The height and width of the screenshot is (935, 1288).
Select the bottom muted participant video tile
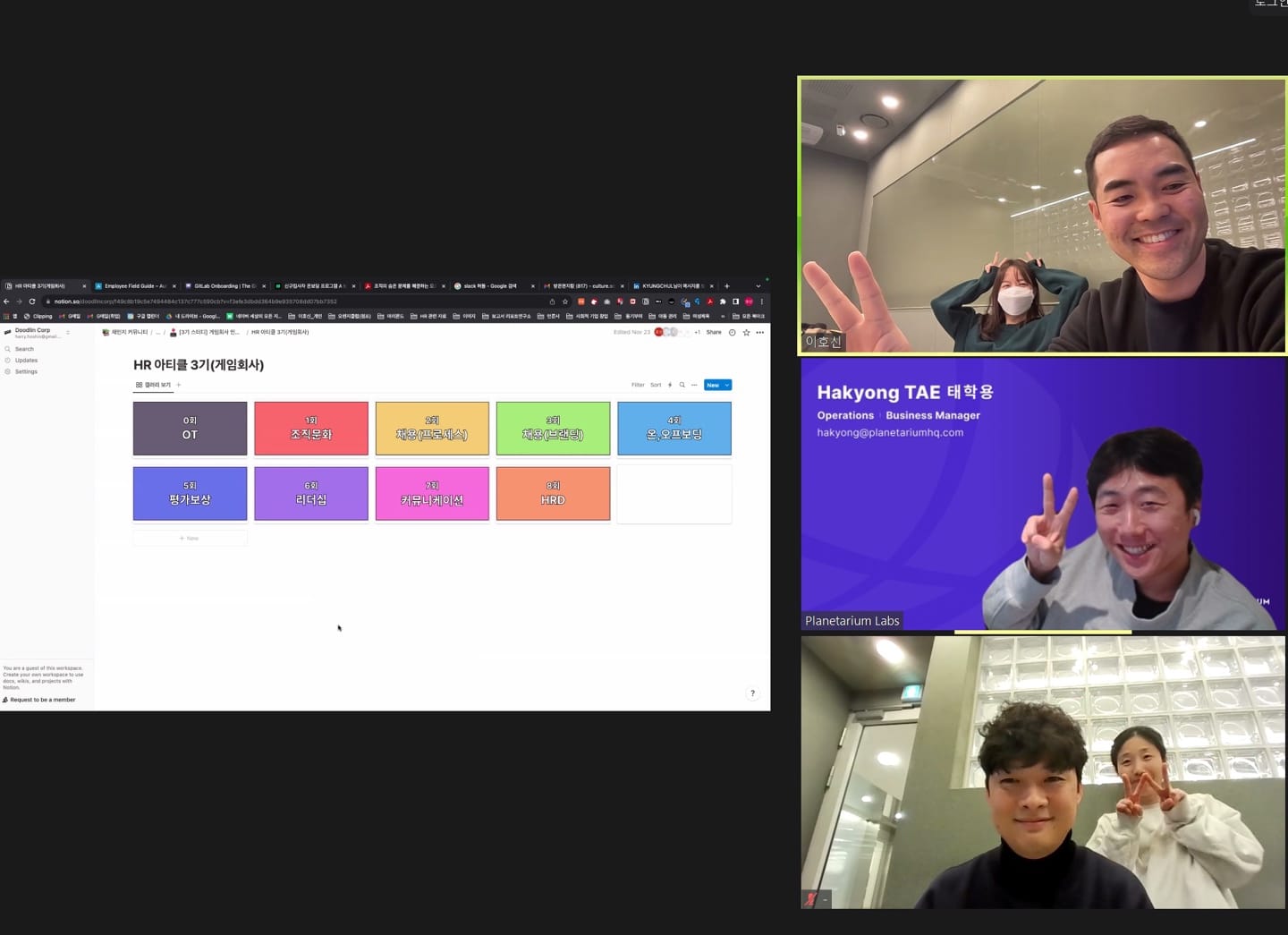(1043, 772)
